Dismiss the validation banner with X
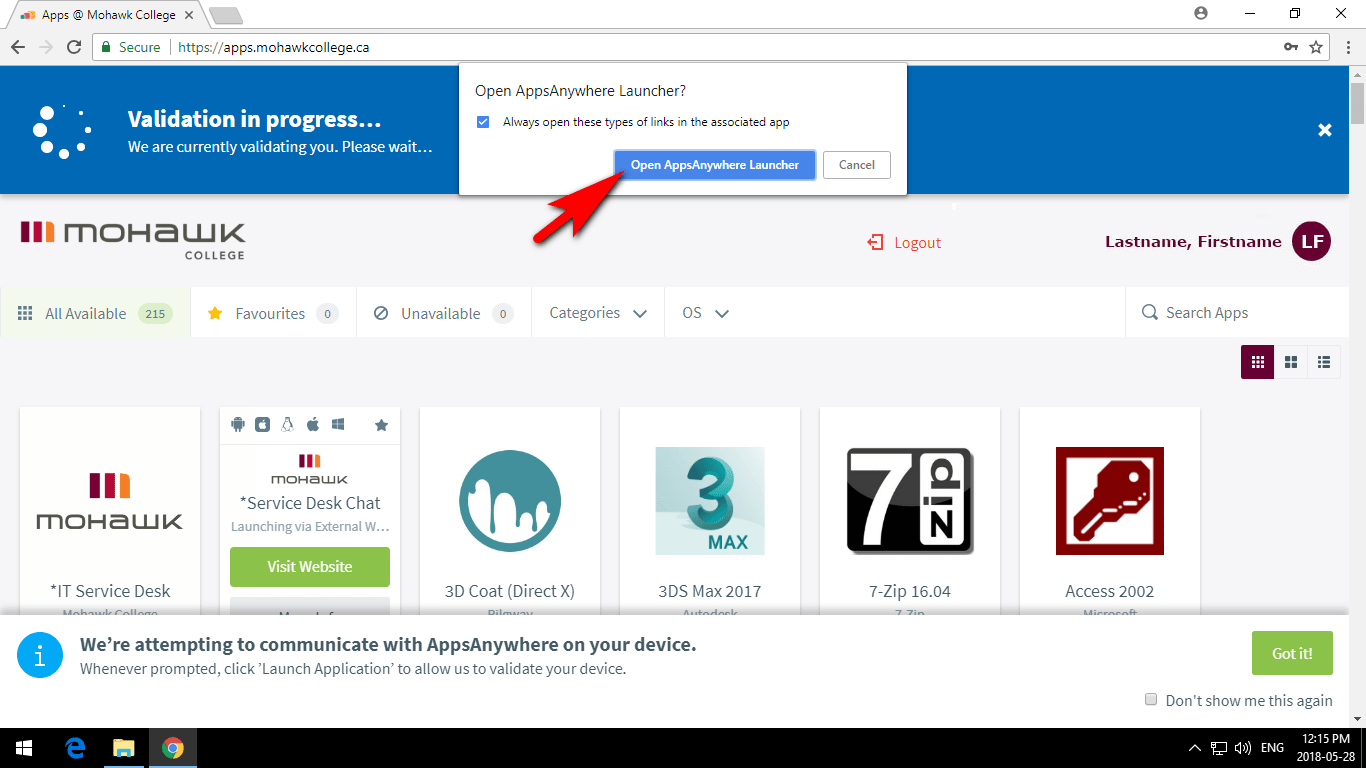 [x=1325, y=130]
